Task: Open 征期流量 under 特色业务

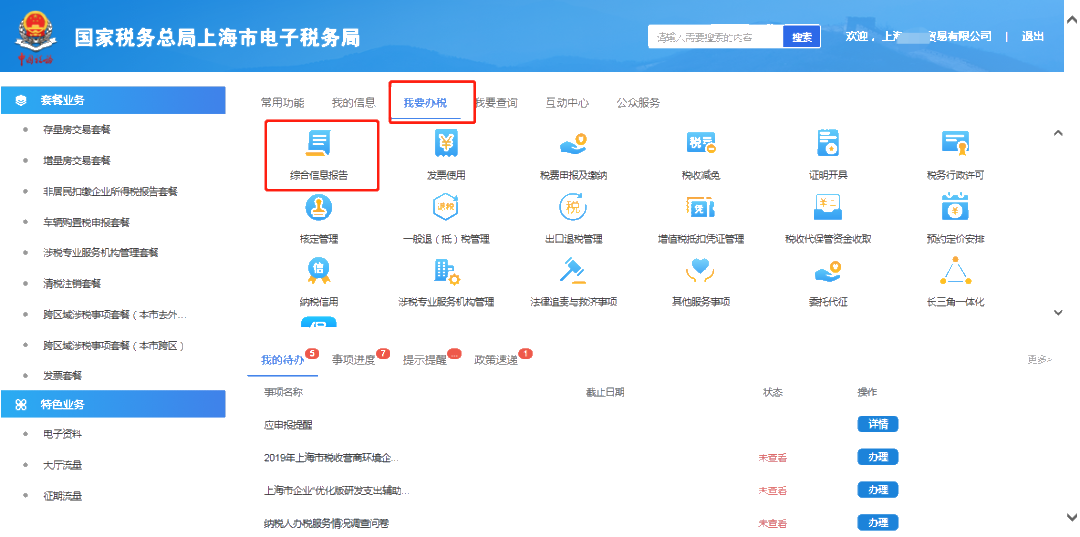Action: [62, 496]
